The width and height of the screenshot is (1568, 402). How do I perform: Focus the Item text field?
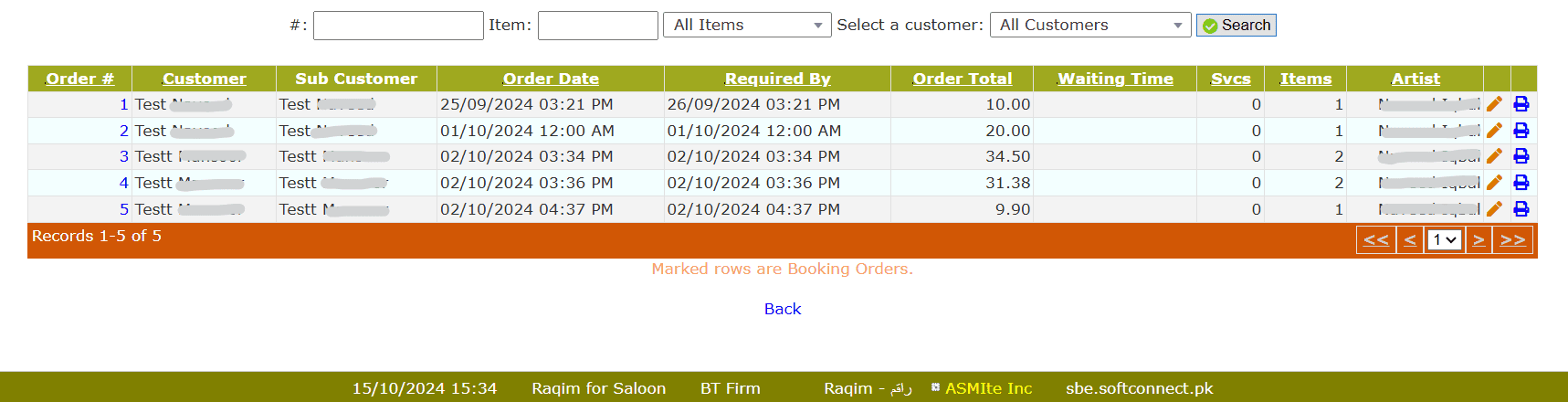(x=597, y=26)
